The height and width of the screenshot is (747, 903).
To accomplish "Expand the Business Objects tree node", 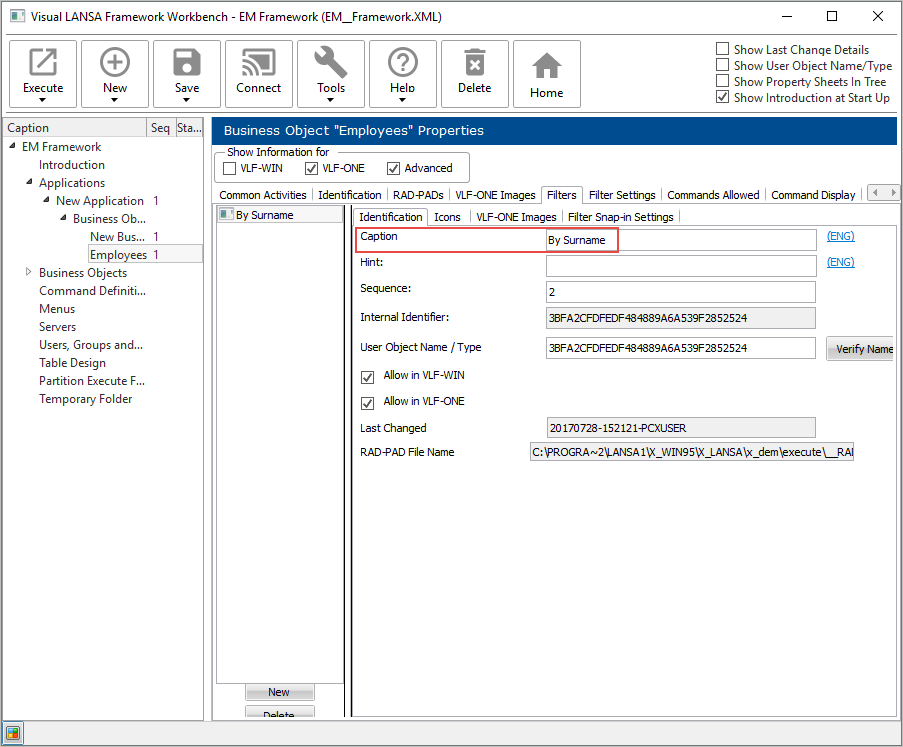I will click(x=29, y=273).
